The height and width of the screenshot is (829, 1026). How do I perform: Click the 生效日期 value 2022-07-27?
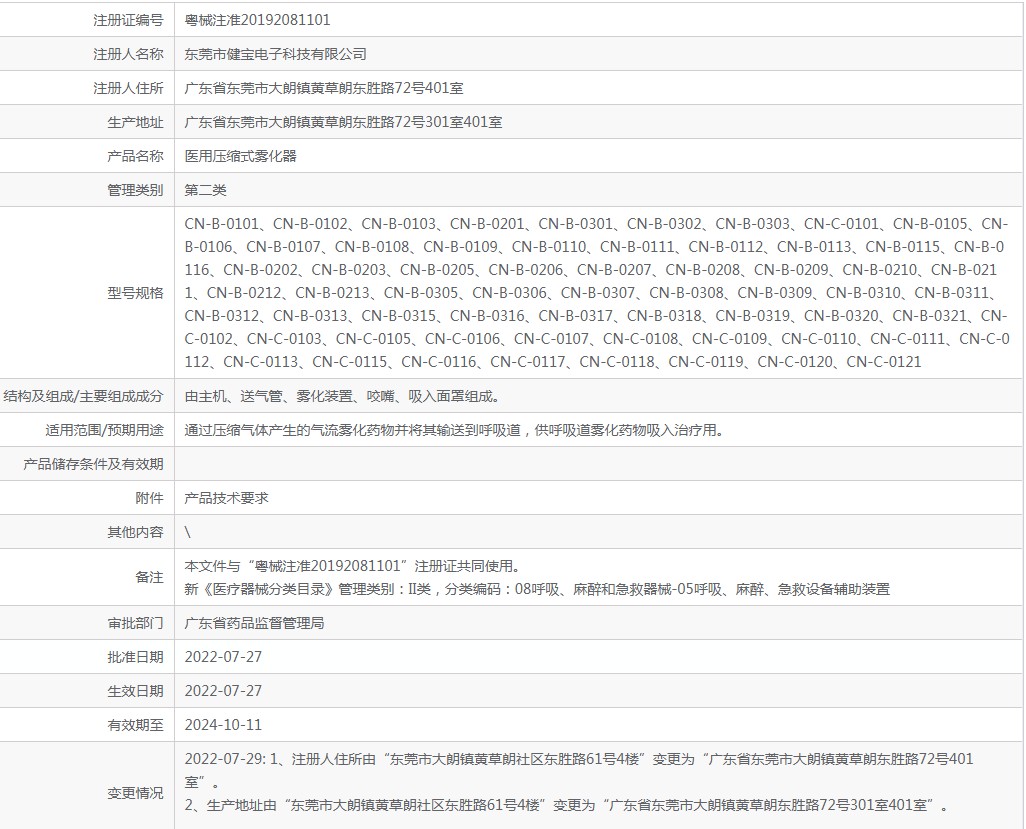[x=223, y=692]
